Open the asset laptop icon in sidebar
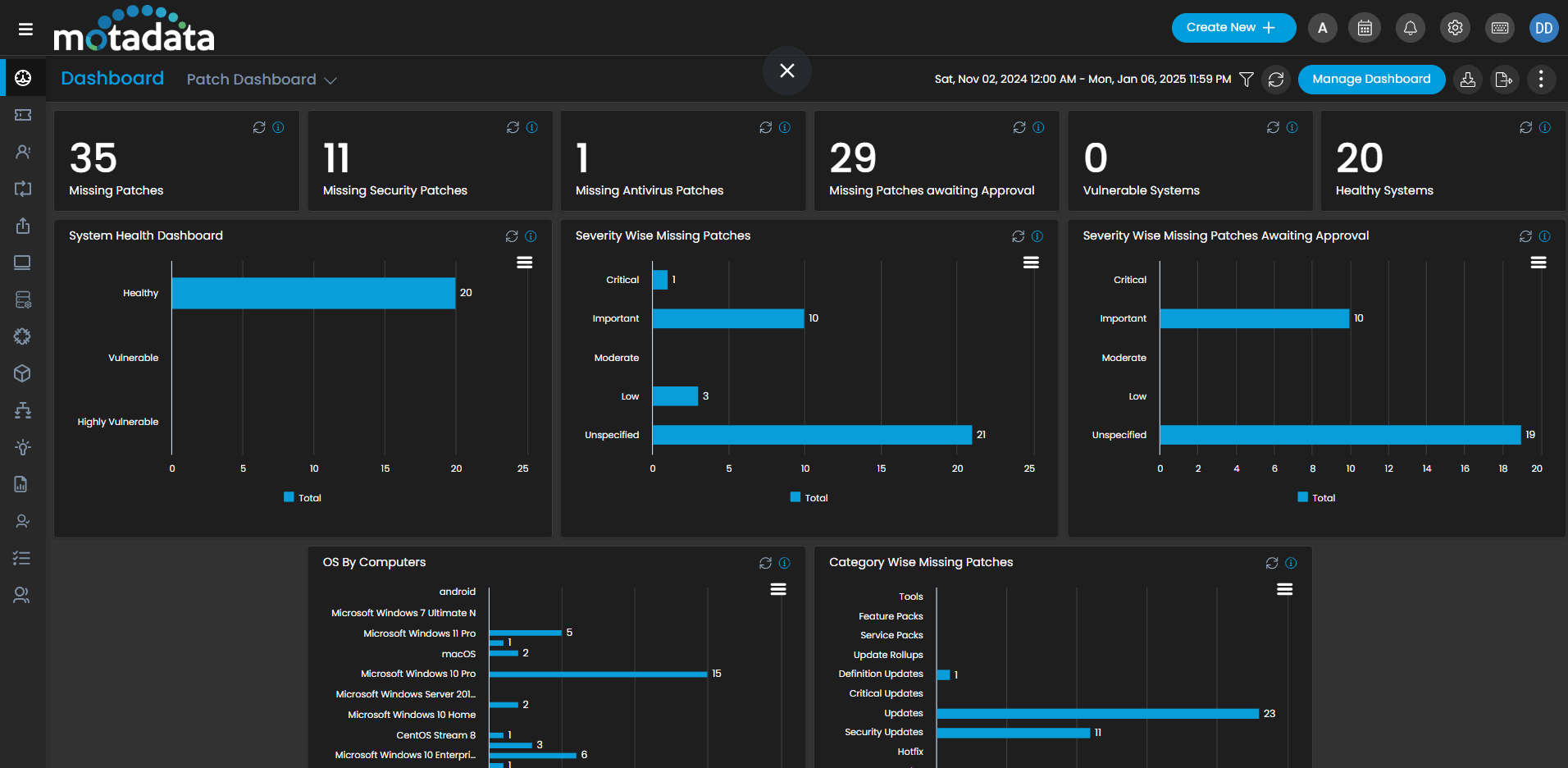Image resolution: width=1568 pixels, height=768 pixels. (23, 263)
